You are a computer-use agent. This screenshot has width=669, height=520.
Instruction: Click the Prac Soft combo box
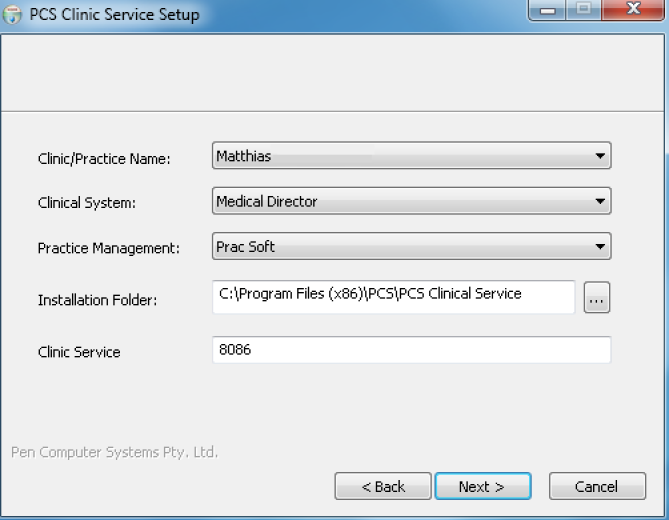(412, 246)
